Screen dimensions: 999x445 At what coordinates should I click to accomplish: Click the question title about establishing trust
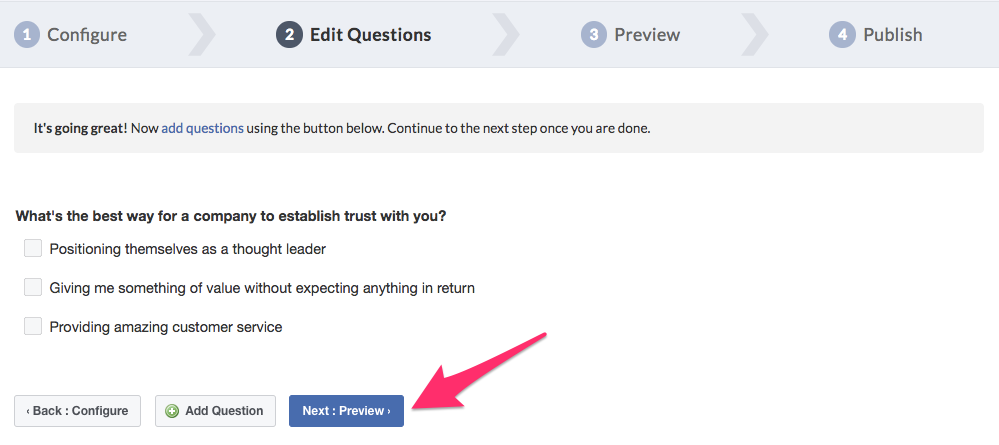click(231, 216)
